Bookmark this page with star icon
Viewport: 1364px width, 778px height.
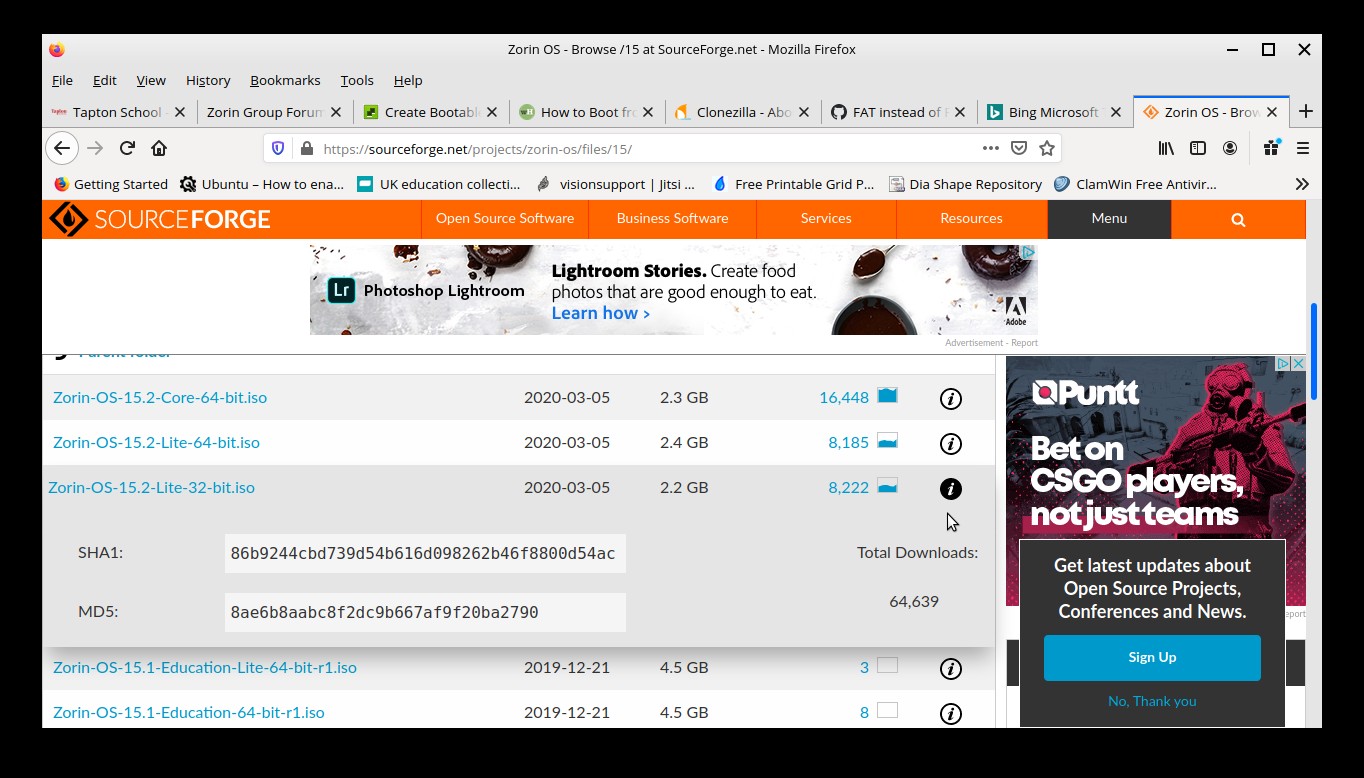[x=1047, y=148]
